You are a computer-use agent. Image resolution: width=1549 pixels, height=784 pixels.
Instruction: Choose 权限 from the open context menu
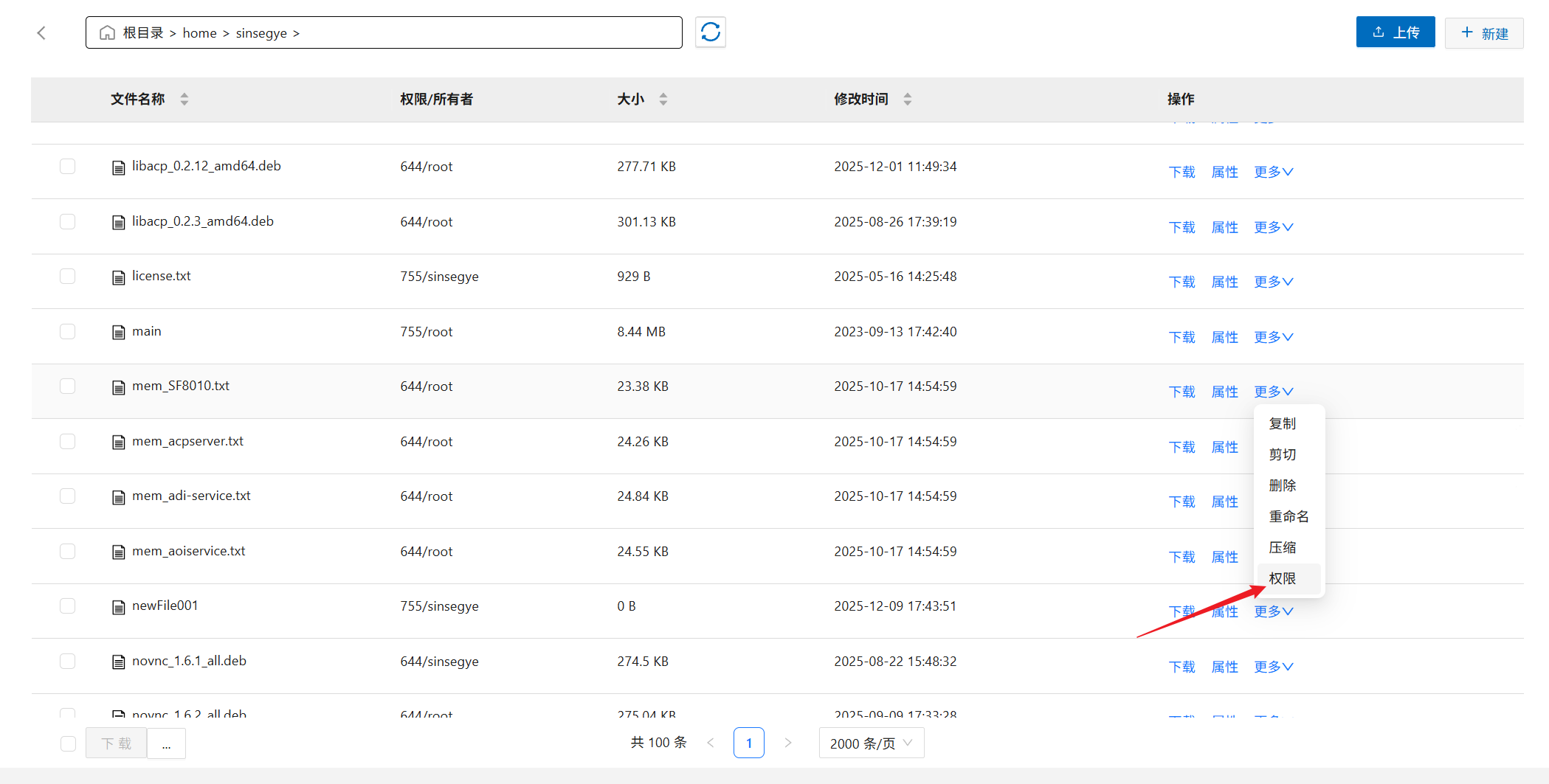point(1283,578)
